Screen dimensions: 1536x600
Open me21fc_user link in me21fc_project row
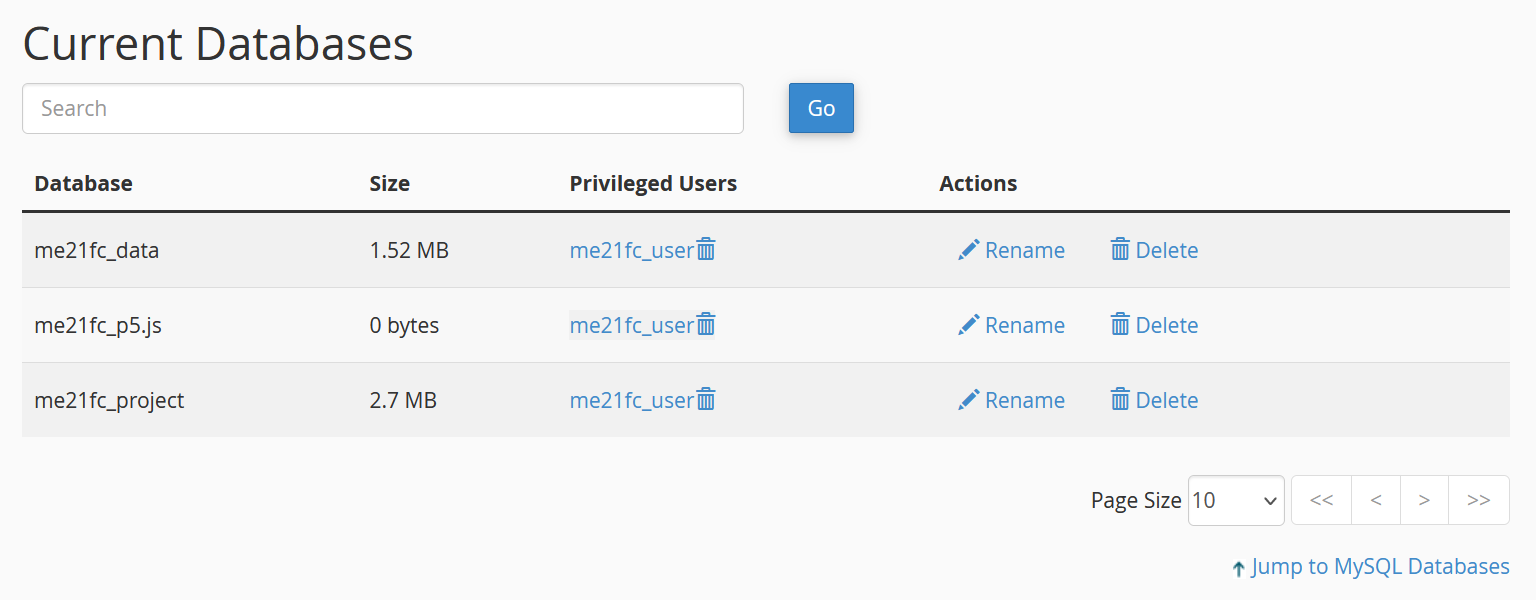(x=631, y=400)
